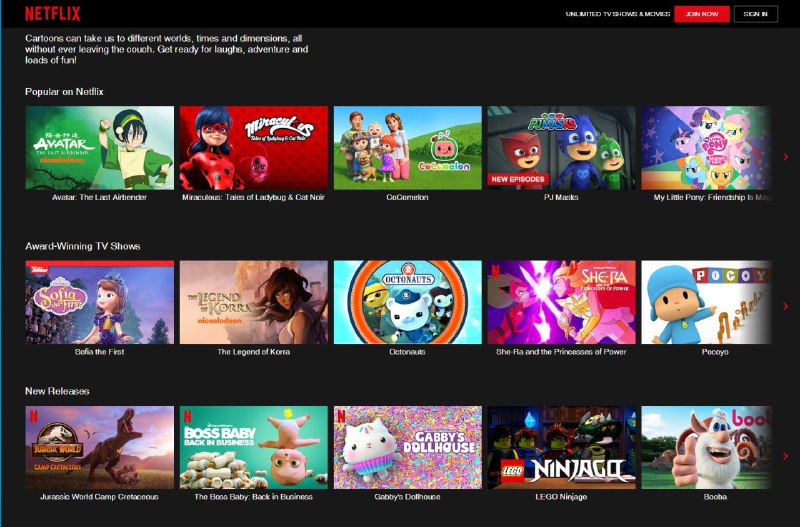Viewport: 800px width, 527px height.
Task: Click the 'Octonauts' title text
Action: tap(407, 352)
